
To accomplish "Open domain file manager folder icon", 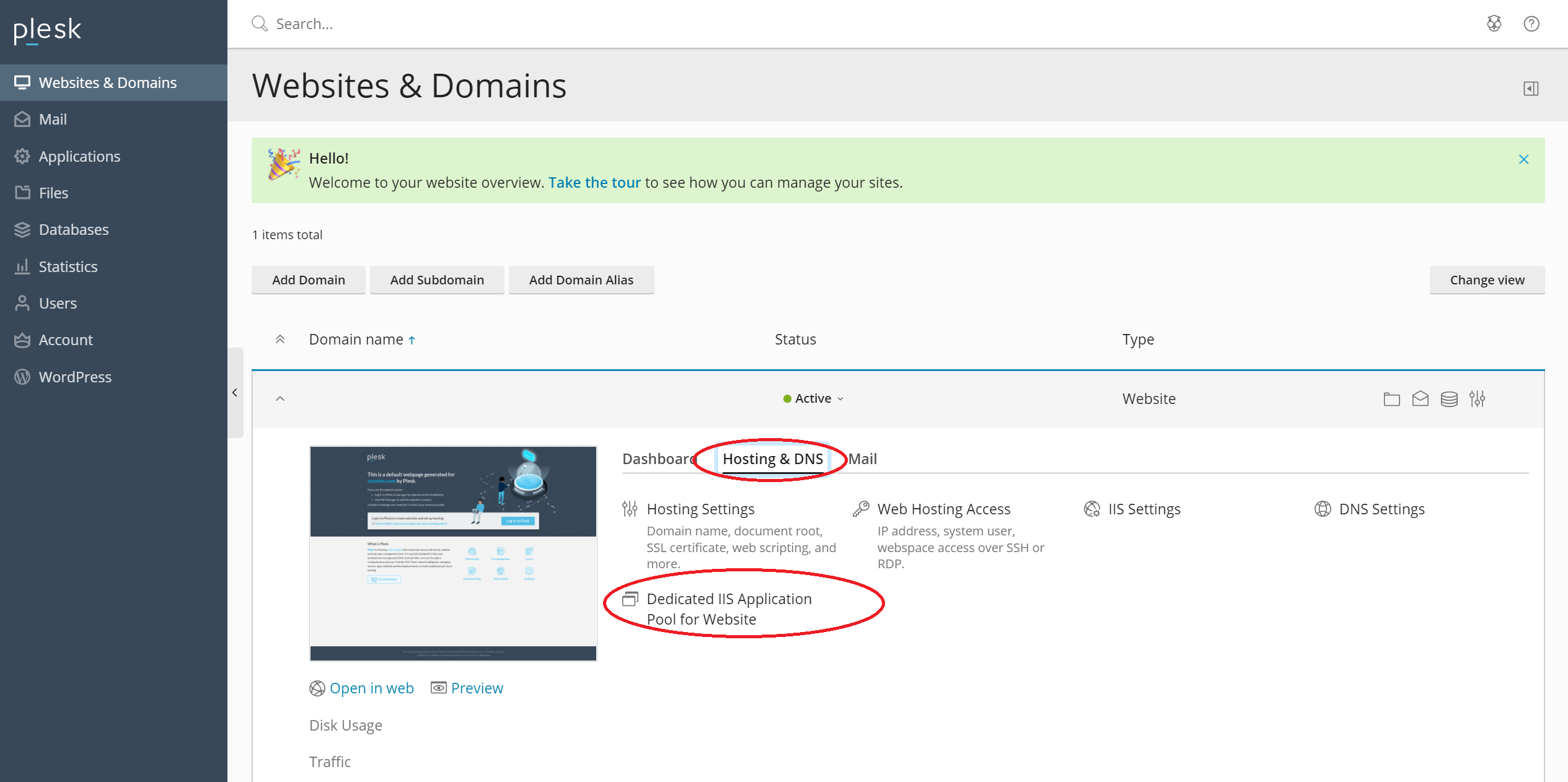I will click(x=1391, y=398).
